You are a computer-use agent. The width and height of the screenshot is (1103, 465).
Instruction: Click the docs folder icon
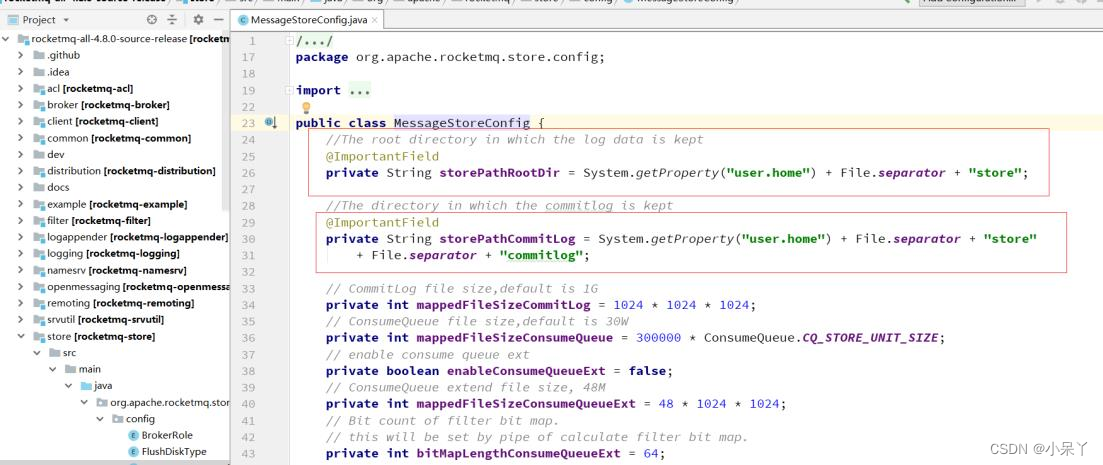[x=39, y=187]
